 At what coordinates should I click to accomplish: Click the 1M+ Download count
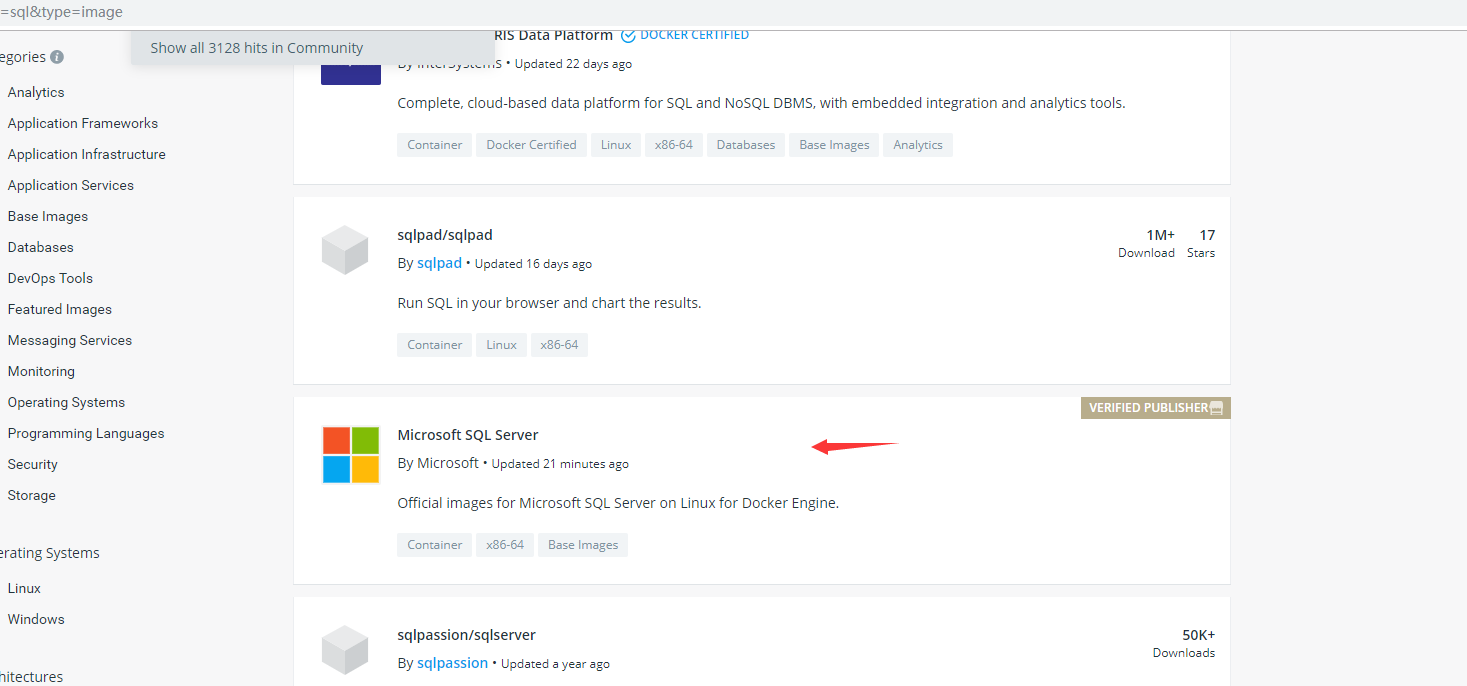(1147, 243)
